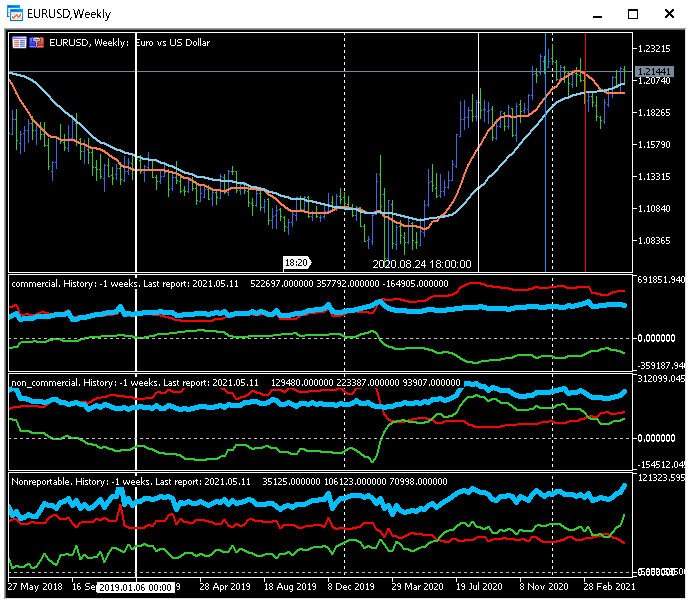Close the EURUSD,Weekly chart window
This screenshot has height=602, width=688.
coord(669,14)
